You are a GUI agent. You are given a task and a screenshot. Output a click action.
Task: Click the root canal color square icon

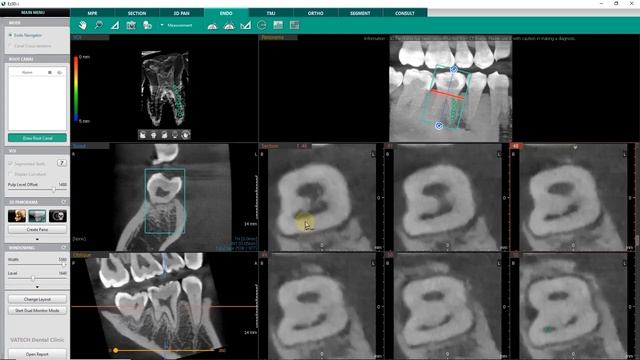(50, 72)
